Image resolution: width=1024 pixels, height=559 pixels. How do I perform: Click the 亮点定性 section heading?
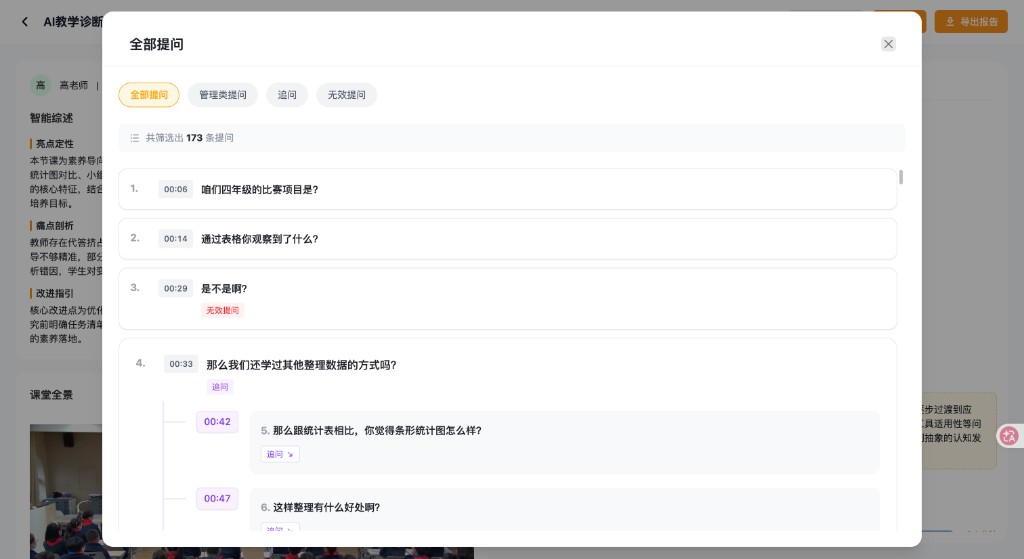click(x=55, y=144)
